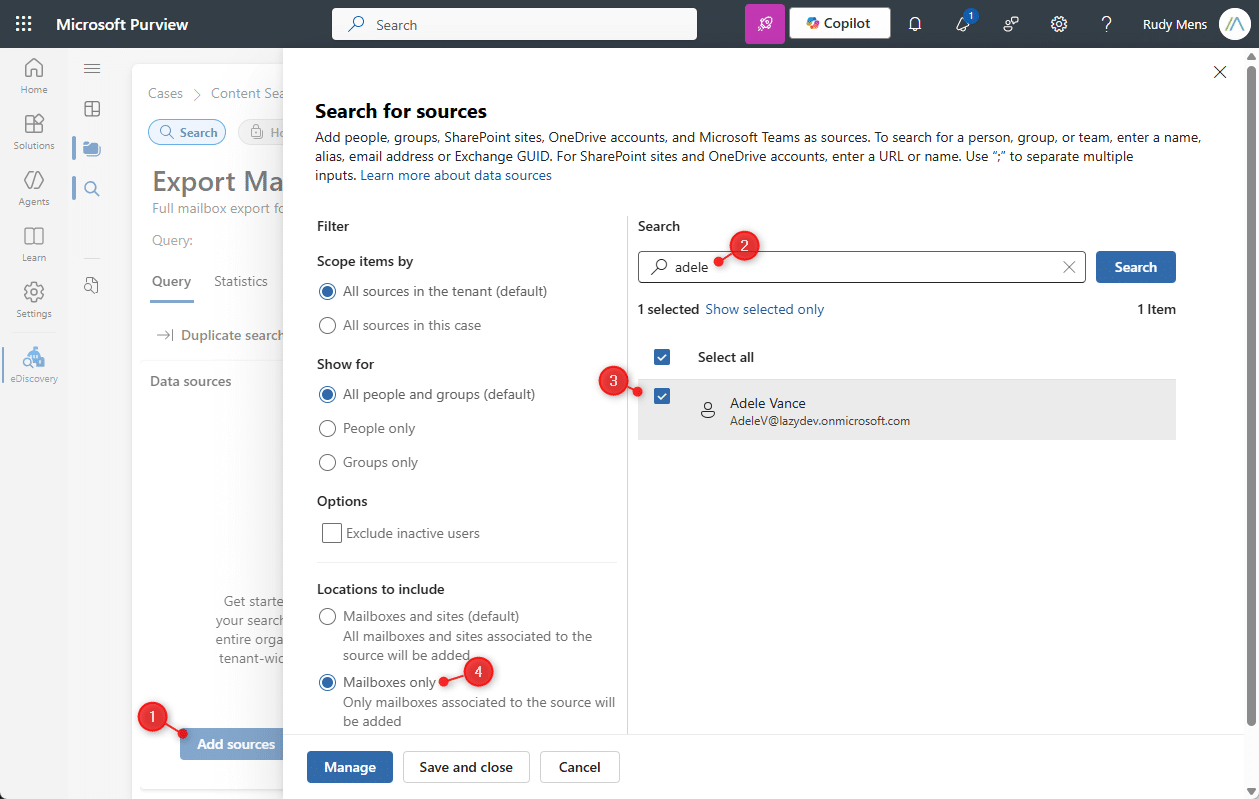The height and width of the screenshot is (799, 1259).
Task: Check Exclude inactive users
Action: pos(332,533)
